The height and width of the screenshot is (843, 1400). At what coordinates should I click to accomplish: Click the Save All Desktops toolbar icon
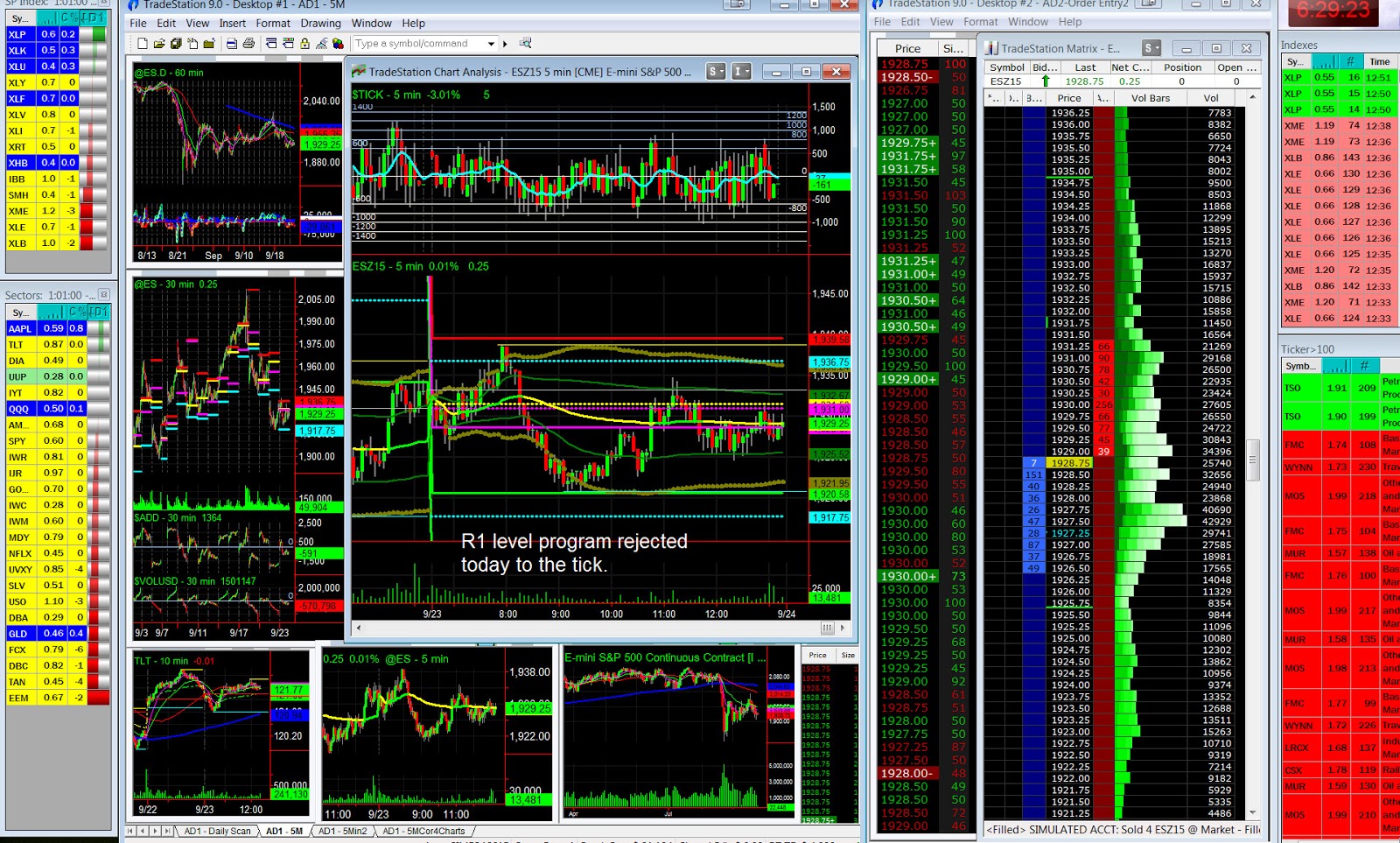pyautogui.click(x=176, y=43)
